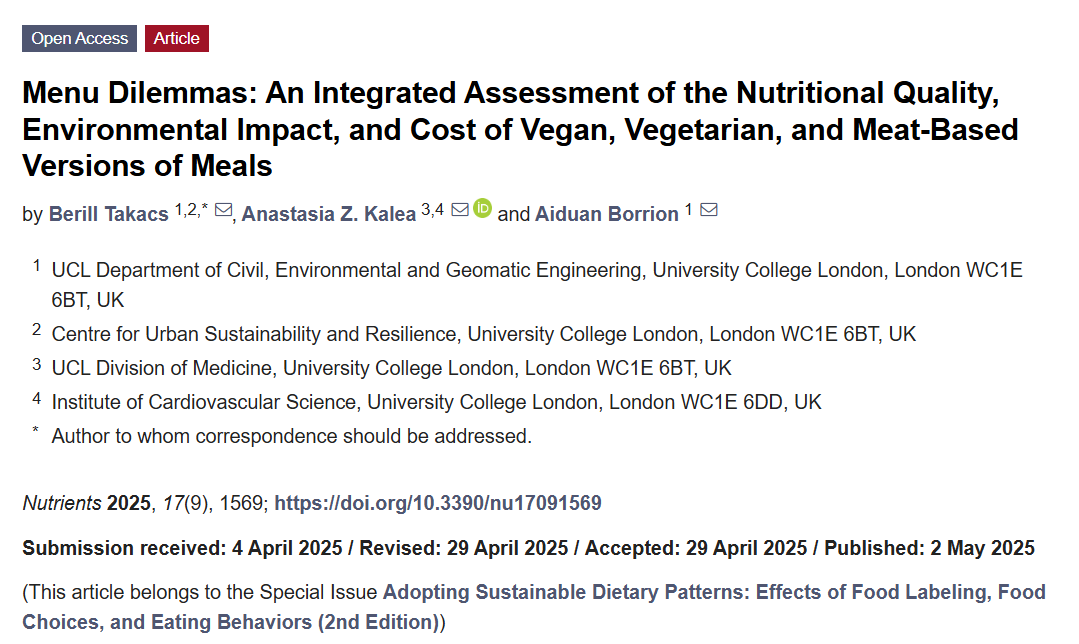This screenshot has width=1079, height=644.
Task: Click the Menu Dilemmas article title
Action: (520, 129)
